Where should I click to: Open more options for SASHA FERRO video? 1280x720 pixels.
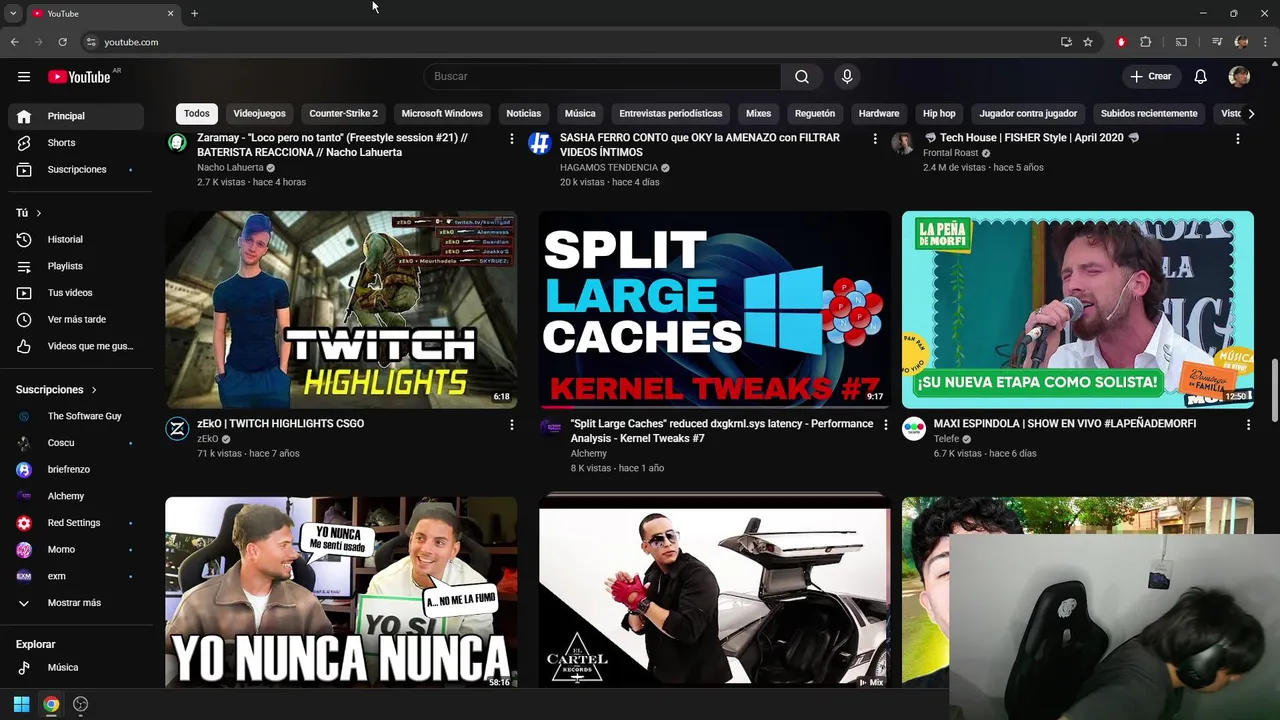click(875, 139)
